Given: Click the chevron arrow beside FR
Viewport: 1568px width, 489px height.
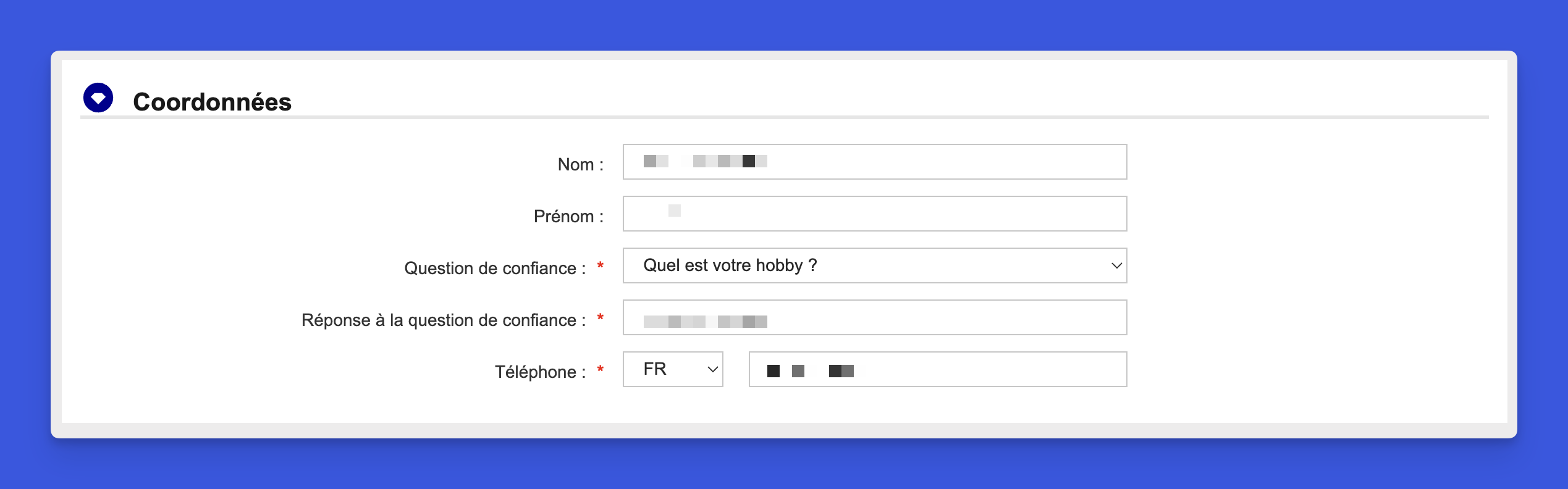Looking at the screenshot, I should (712, 369).
